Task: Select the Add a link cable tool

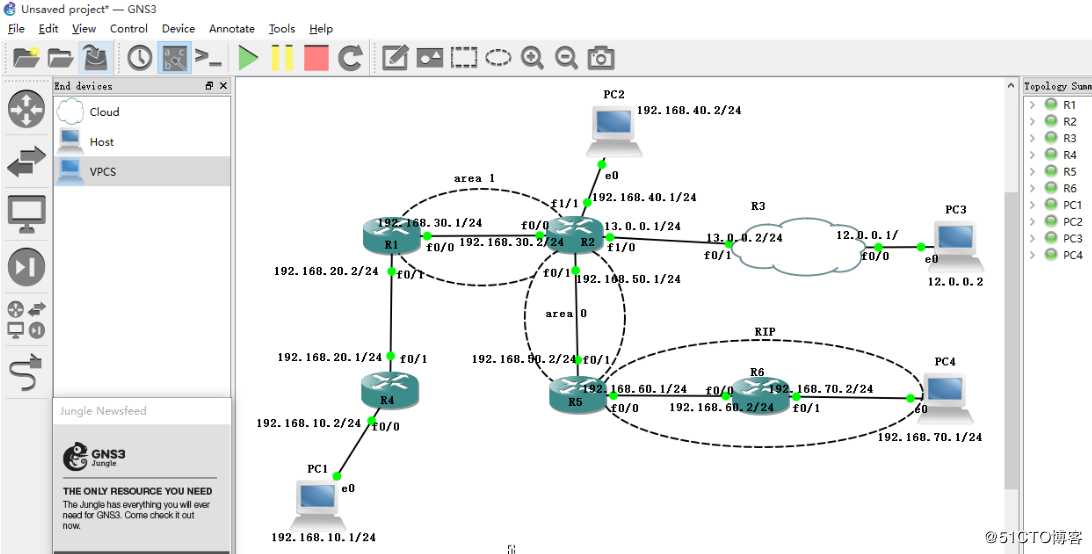Action: click(26, 373)
